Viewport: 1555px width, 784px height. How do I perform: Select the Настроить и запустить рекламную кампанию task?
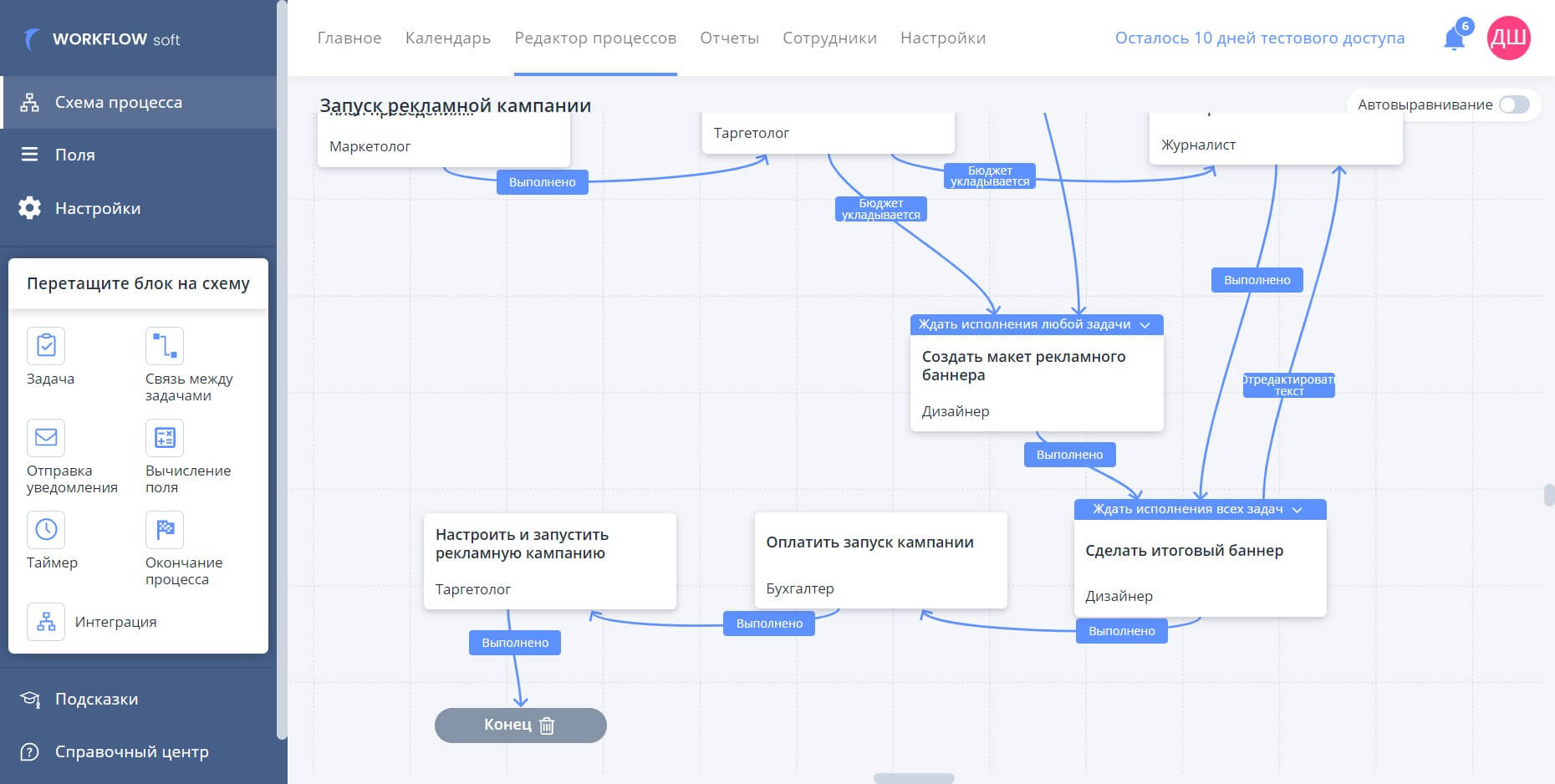(x=550, y=561)
